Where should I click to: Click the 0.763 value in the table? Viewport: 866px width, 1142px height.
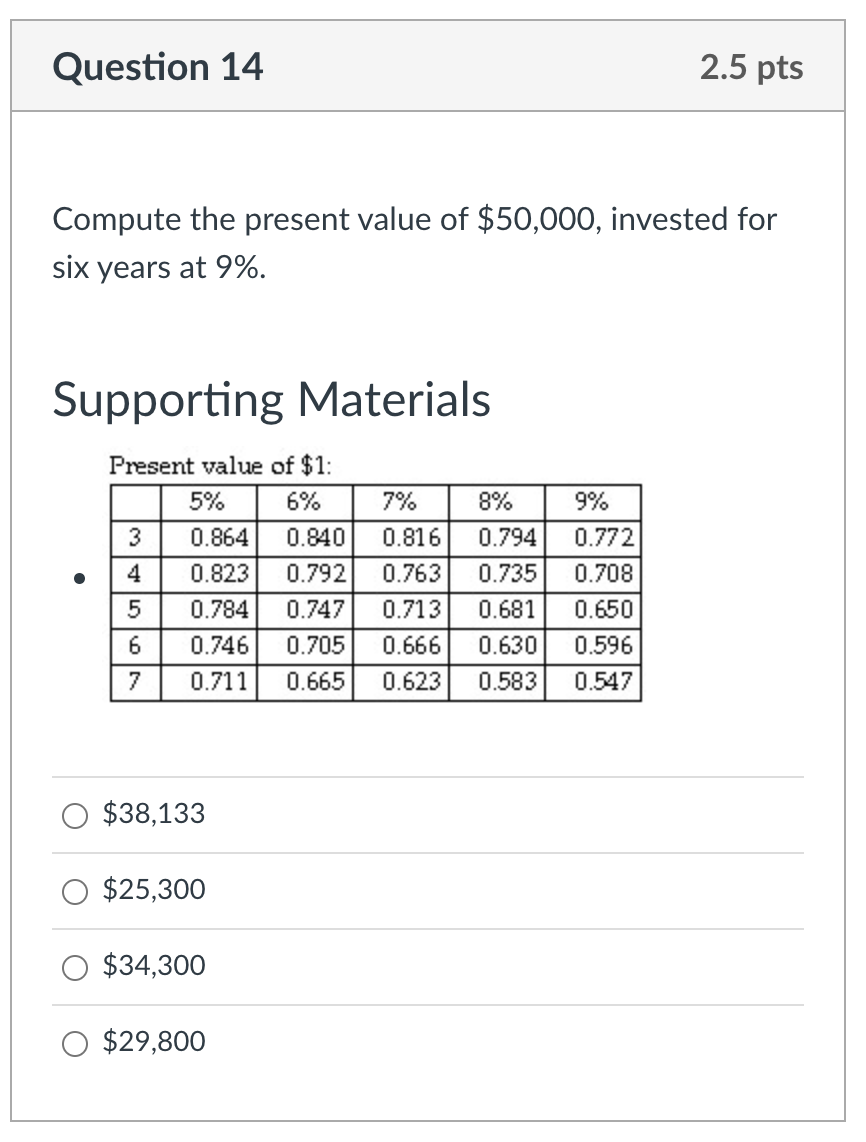click(411, 574)
